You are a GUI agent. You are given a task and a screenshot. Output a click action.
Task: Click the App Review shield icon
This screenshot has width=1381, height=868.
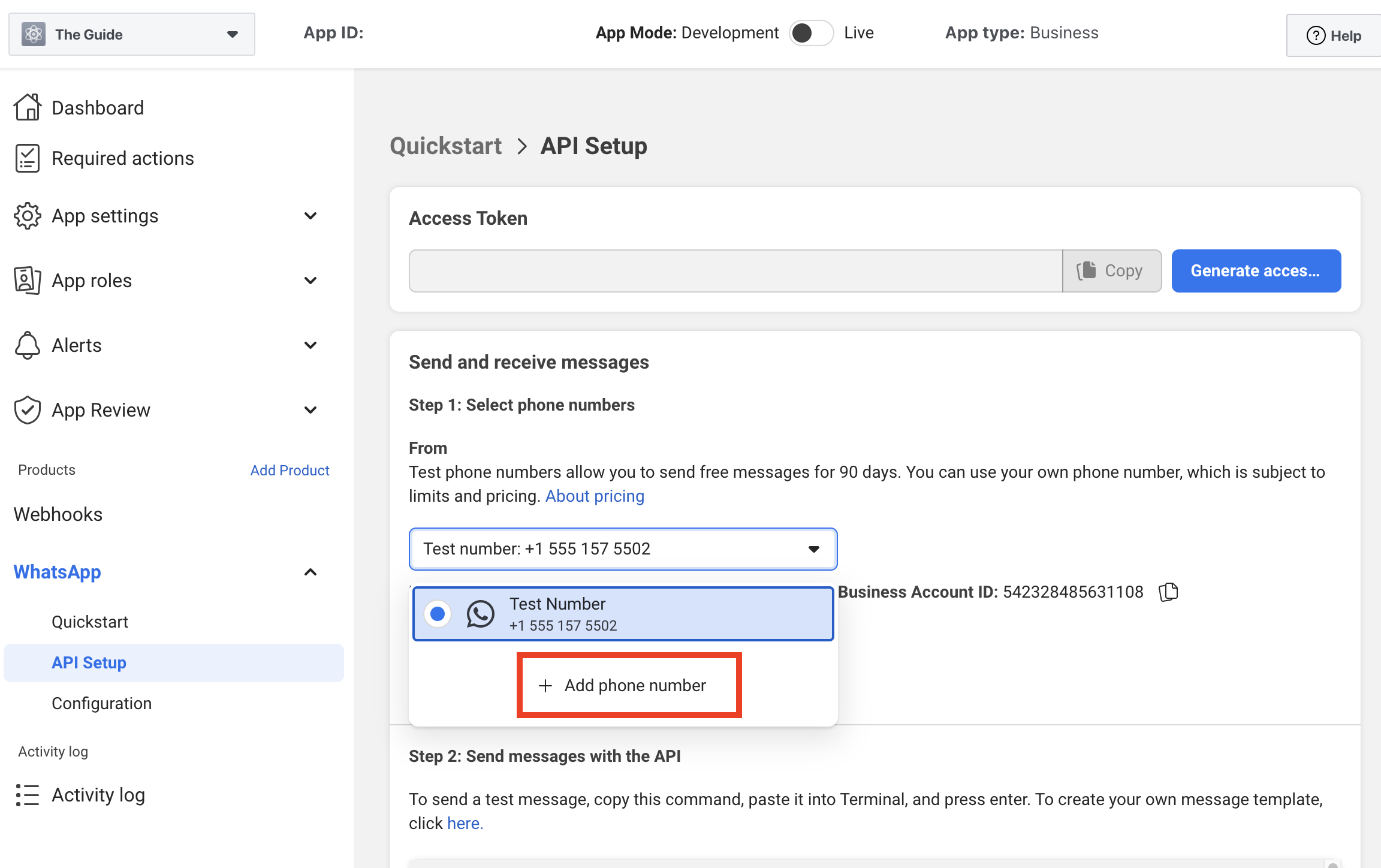pyautogui.click(x=28, y=410)
